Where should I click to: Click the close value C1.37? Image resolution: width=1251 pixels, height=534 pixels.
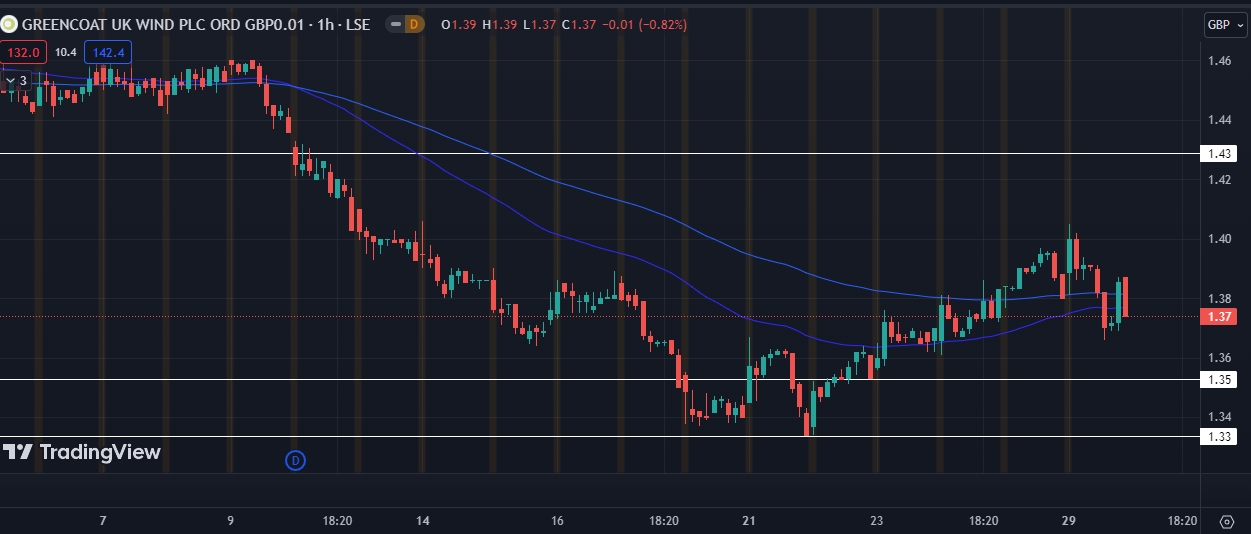578,24
